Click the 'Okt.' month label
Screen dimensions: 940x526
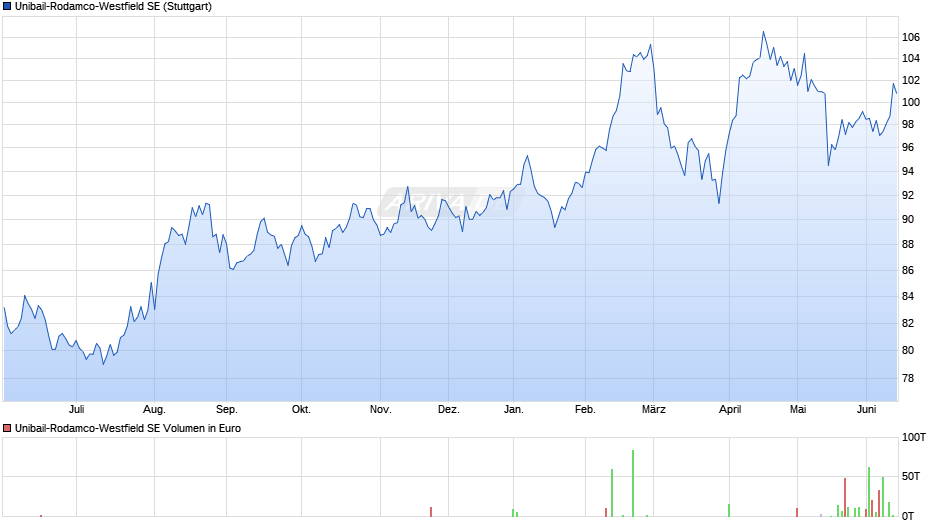(x=301, y=410)
